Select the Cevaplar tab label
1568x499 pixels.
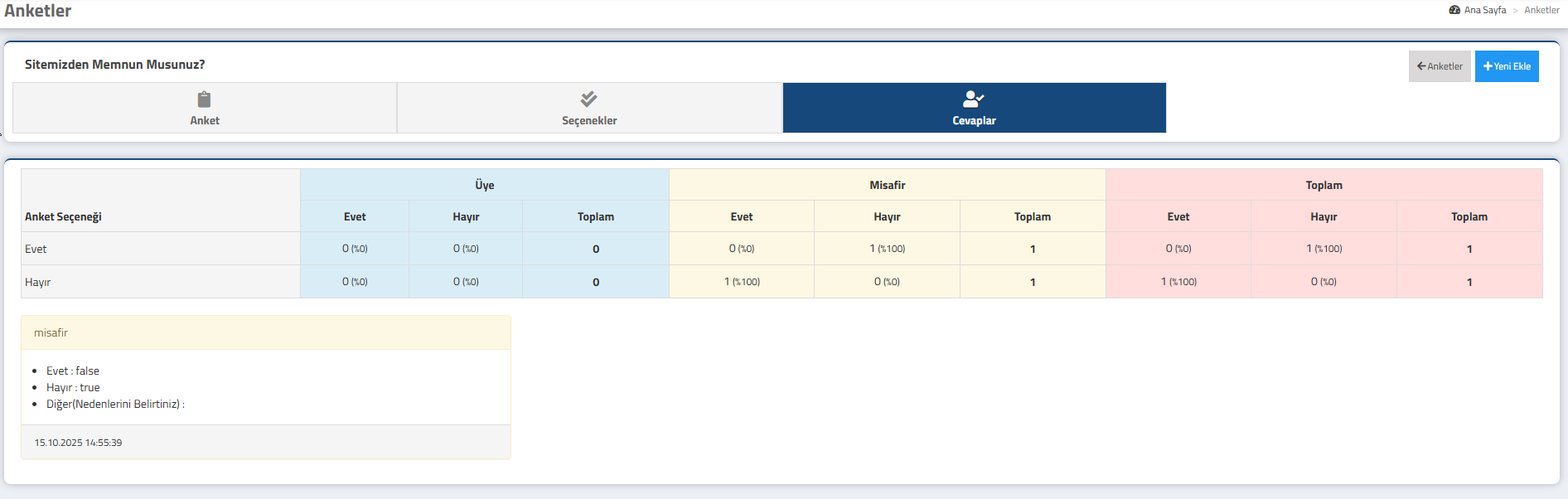[x=974, y=120]
